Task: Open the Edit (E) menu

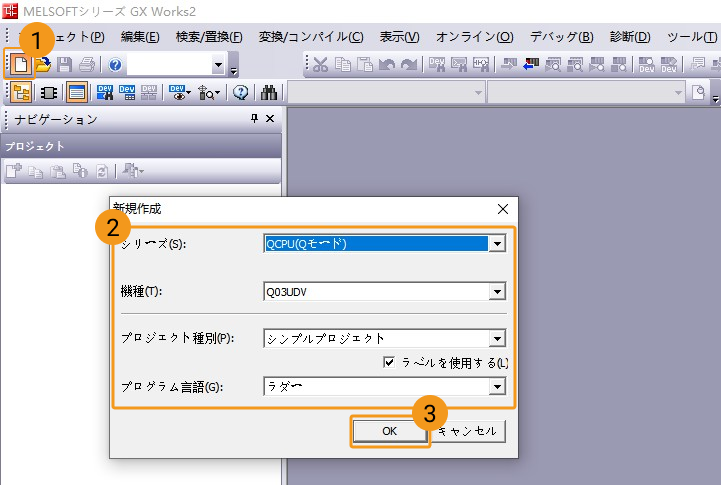Action: (140, 37)
